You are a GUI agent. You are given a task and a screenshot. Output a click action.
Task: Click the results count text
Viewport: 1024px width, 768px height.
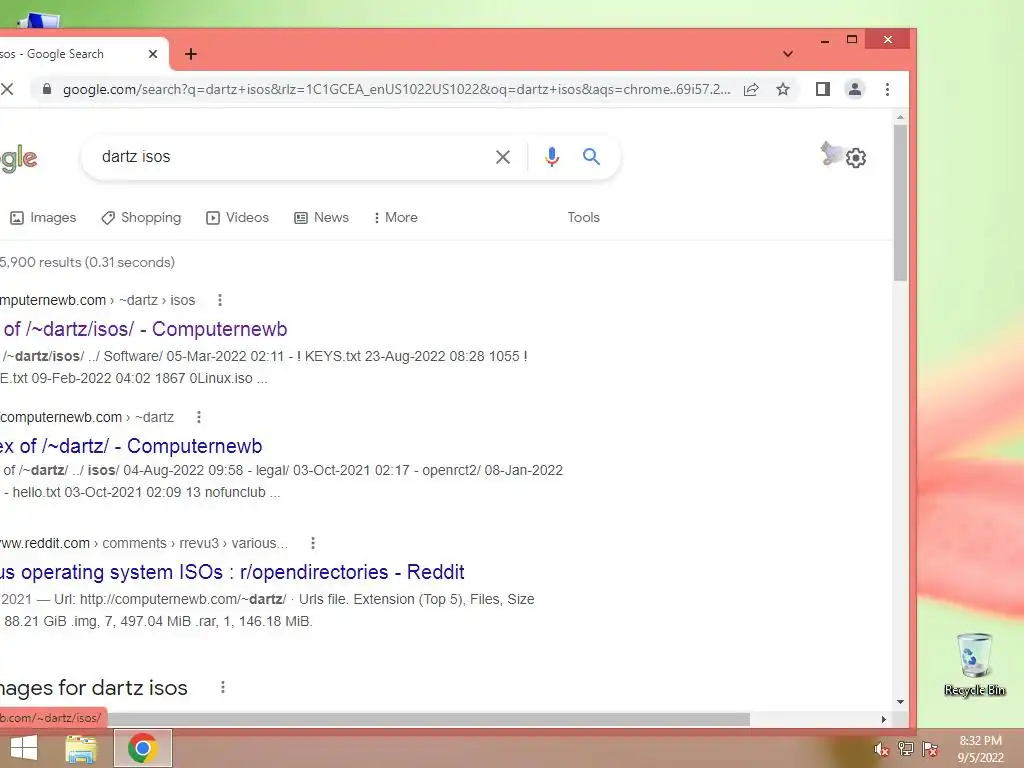tap(88, 262)
